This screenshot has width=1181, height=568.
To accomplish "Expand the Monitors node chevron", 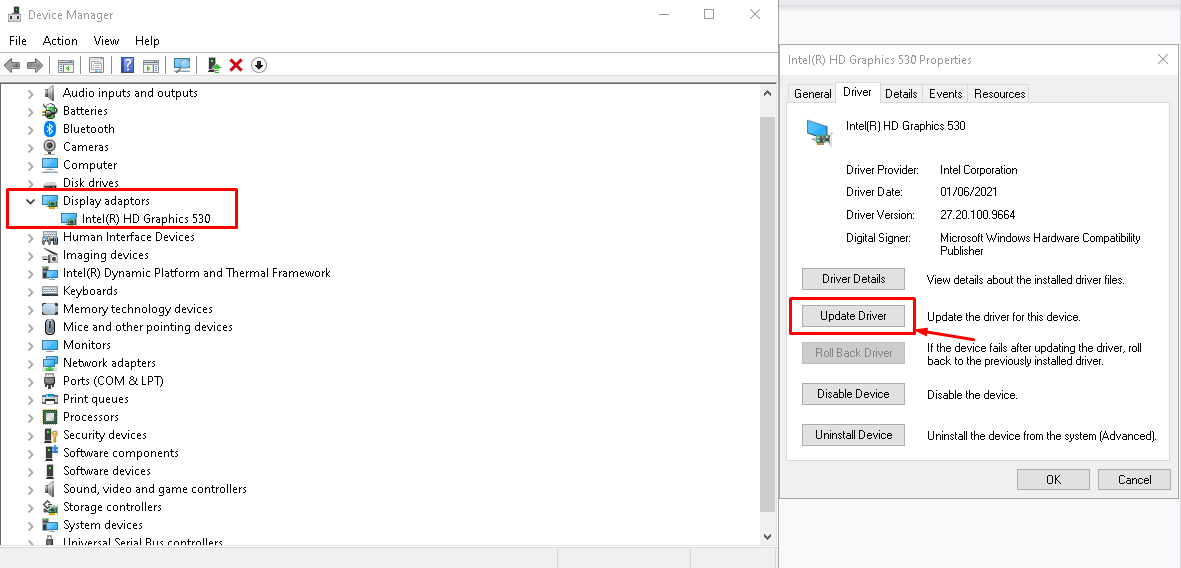I will click(x=30, y=346).
